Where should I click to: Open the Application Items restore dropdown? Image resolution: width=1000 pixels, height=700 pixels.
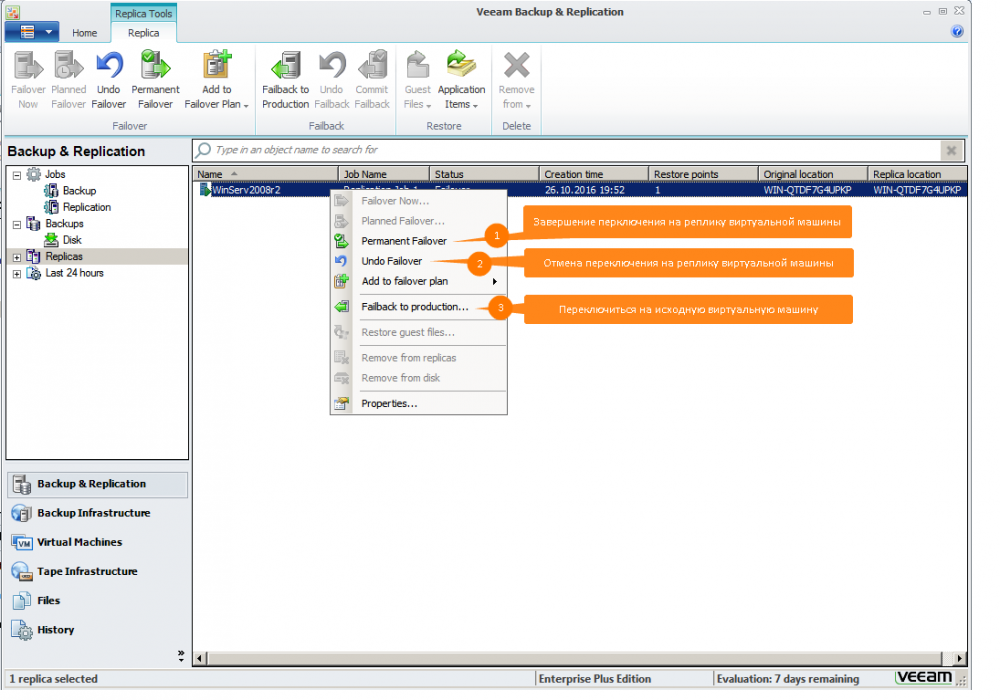(461, 80)
